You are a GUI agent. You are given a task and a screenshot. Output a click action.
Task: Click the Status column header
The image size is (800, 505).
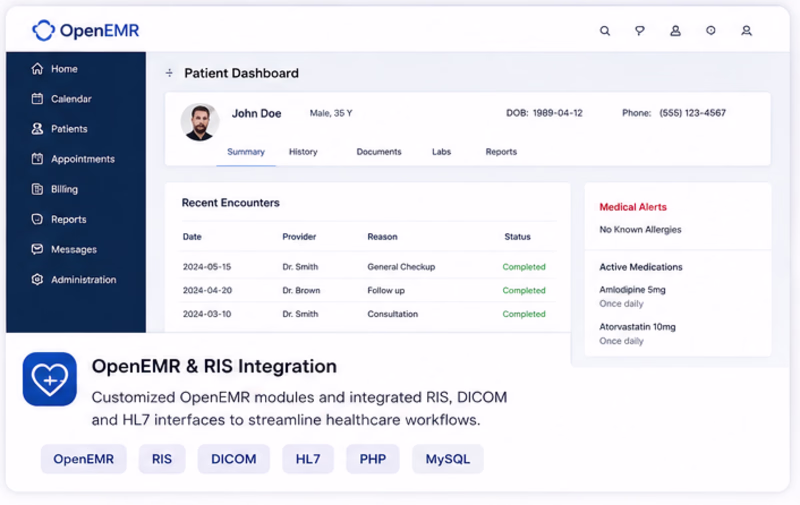pos(517,237)
